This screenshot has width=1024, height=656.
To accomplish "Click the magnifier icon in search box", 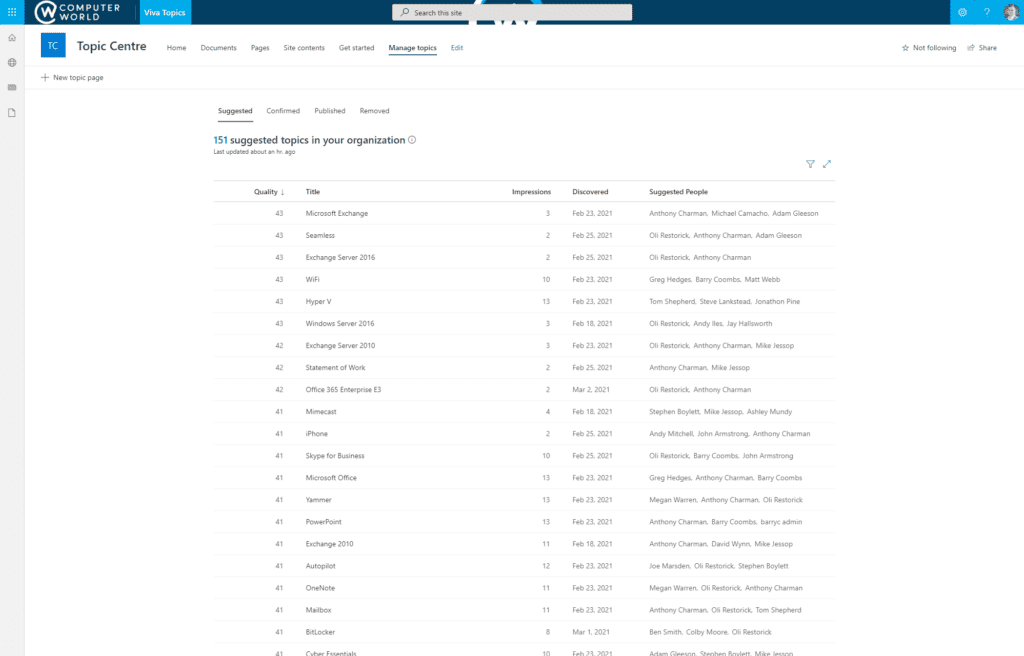I will (405, 12).
